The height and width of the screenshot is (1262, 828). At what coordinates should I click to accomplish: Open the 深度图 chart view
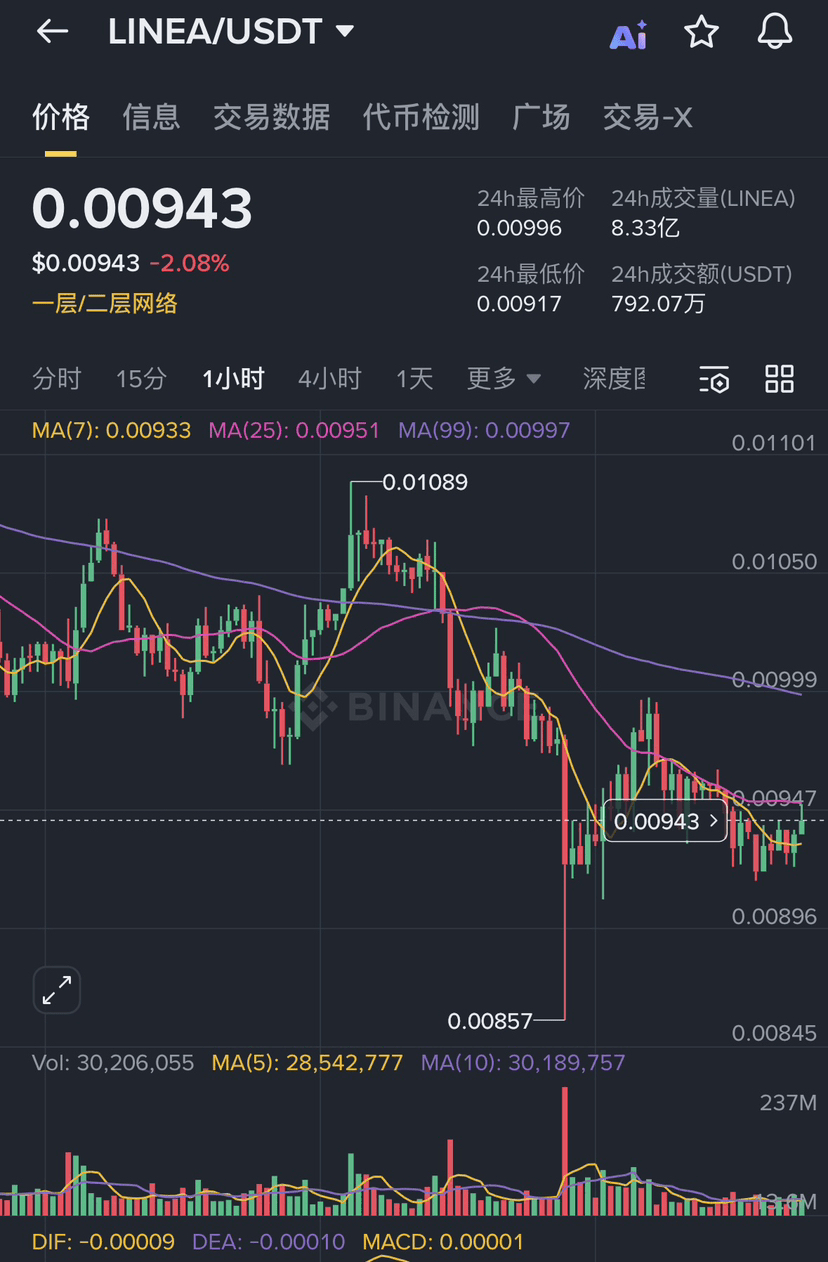613,379
